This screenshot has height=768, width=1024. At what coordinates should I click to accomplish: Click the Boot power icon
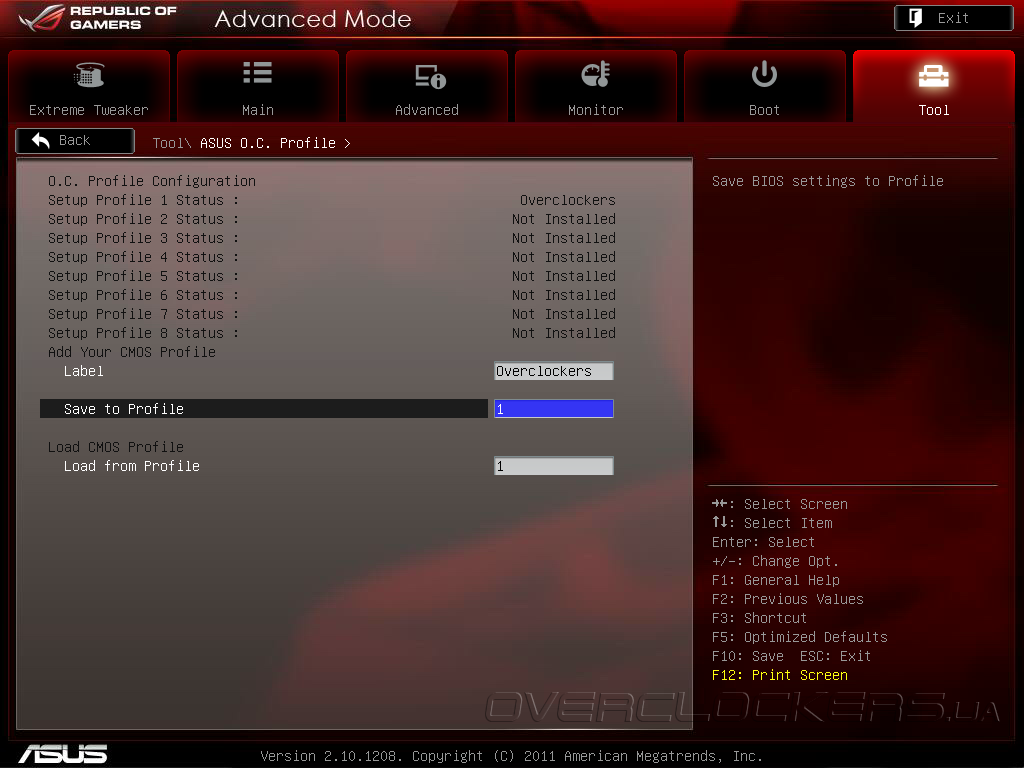[764, 74]
